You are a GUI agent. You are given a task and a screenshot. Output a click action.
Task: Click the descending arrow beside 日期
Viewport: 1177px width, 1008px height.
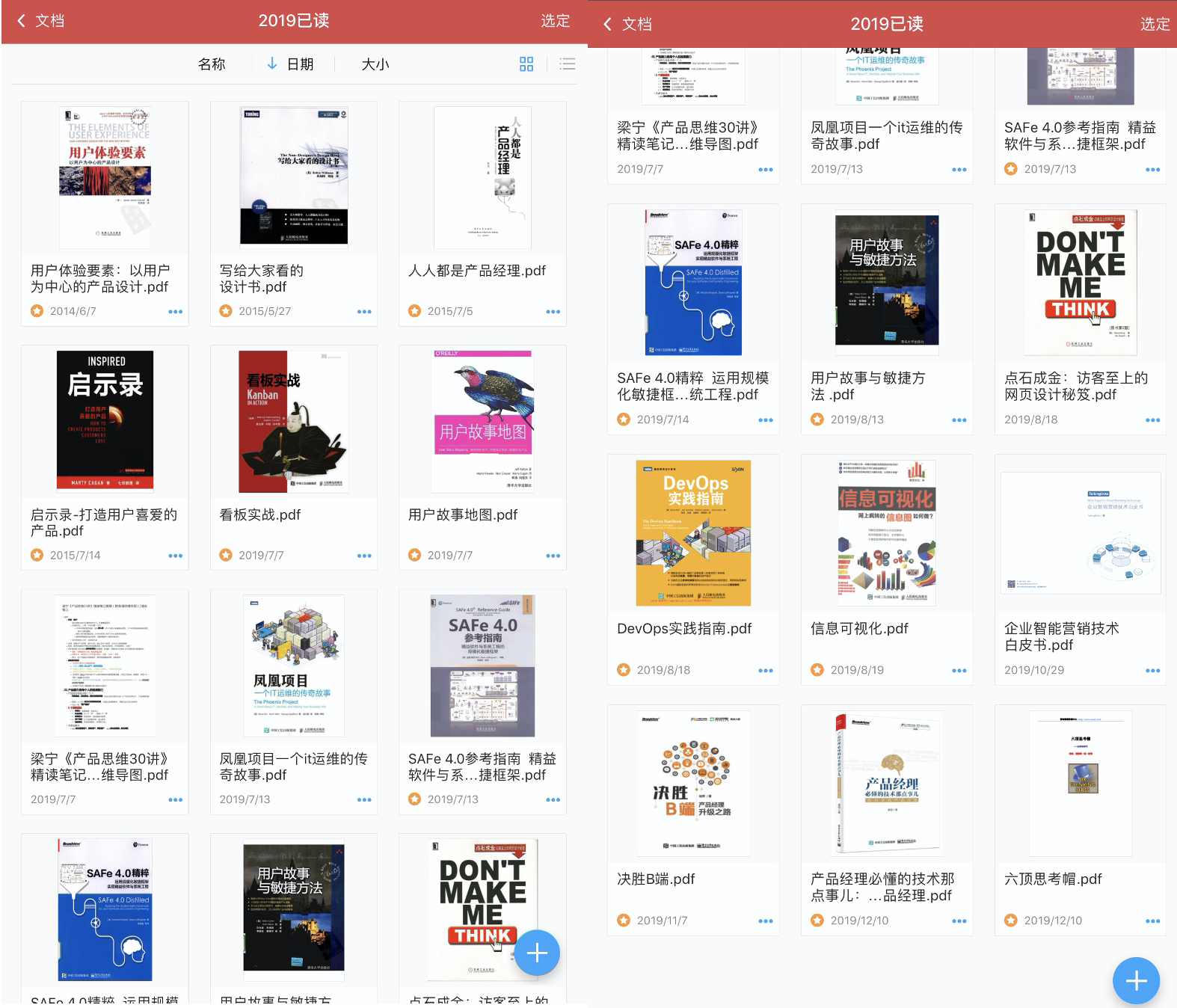click(x=272, y=64)
